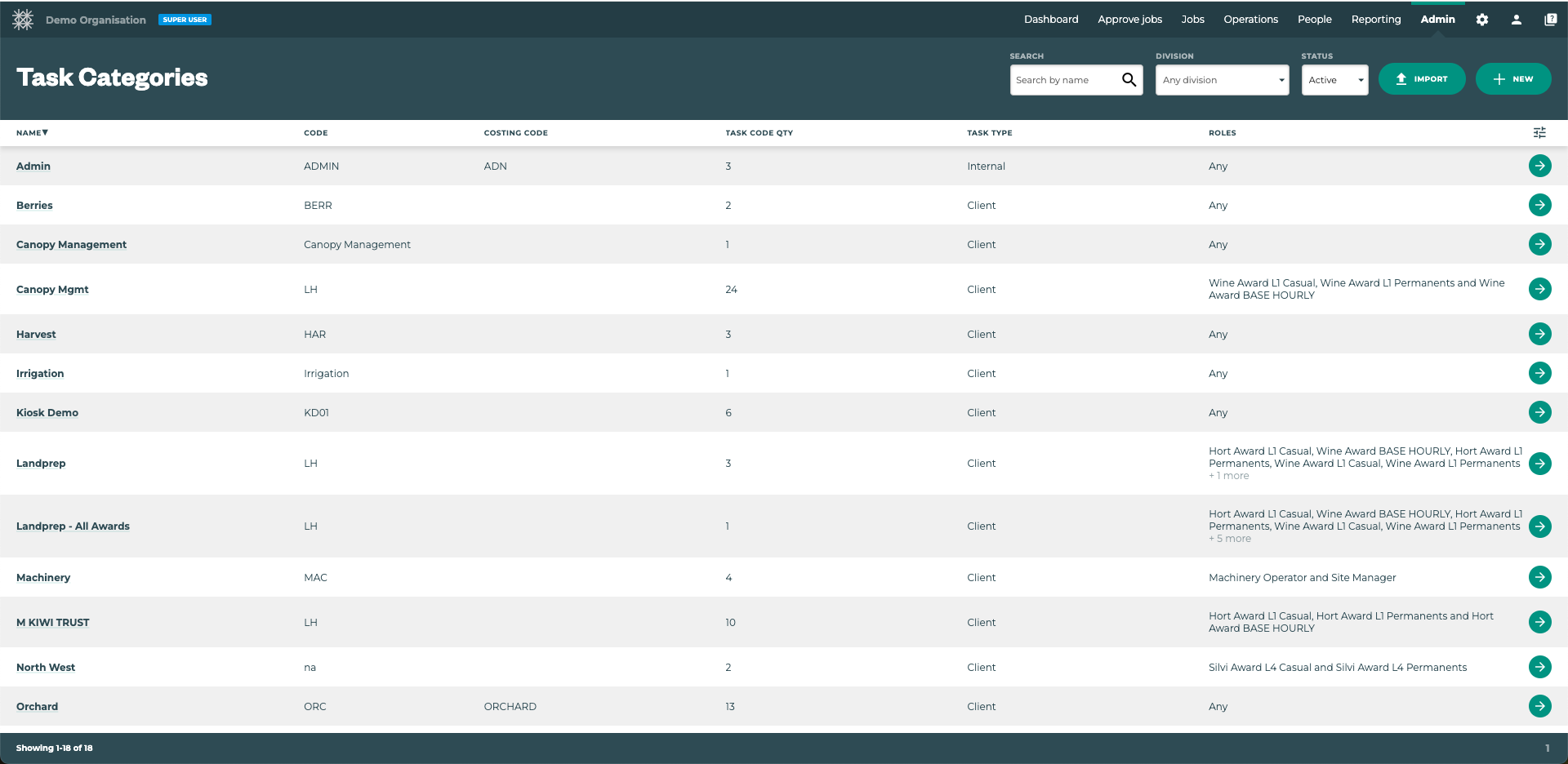Open the Machinery category via its arrow icon
The width and height of the screenshot is (1568, 764).
[1539, 577]
